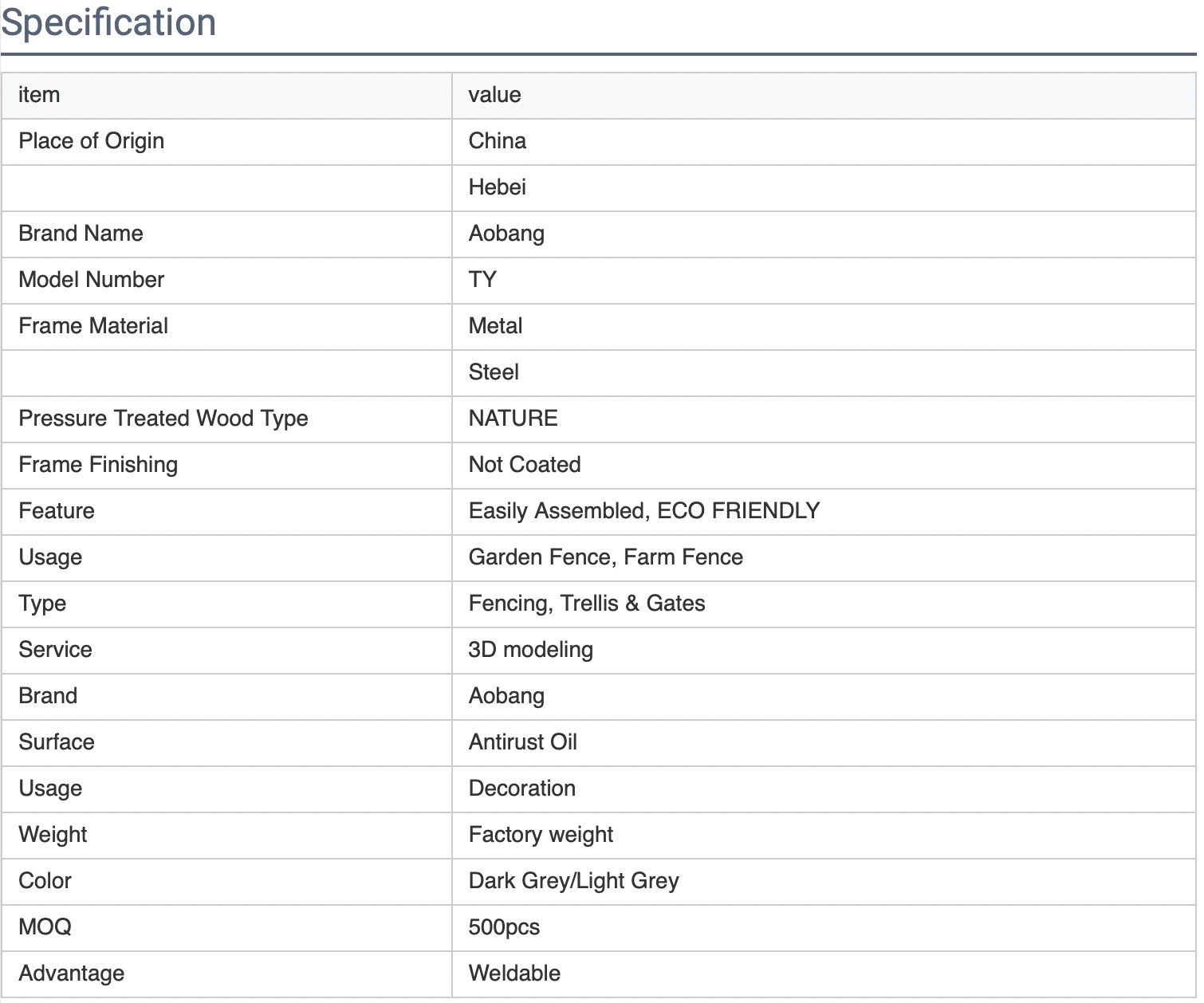This screenshot has width=1204, height=1003.
Task: Click the 'Decoration' value cell
Action: click(824, 789)
